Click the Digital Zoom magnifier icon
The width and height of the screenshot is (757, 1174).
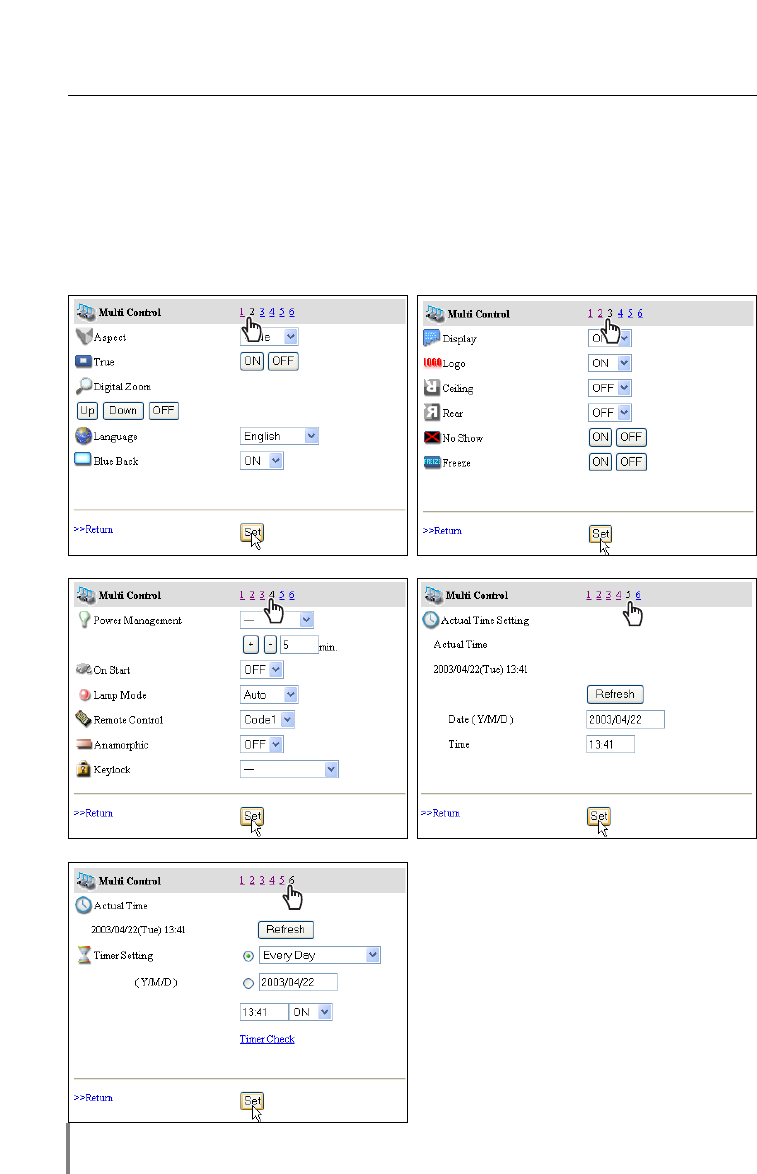coord(85,386)
